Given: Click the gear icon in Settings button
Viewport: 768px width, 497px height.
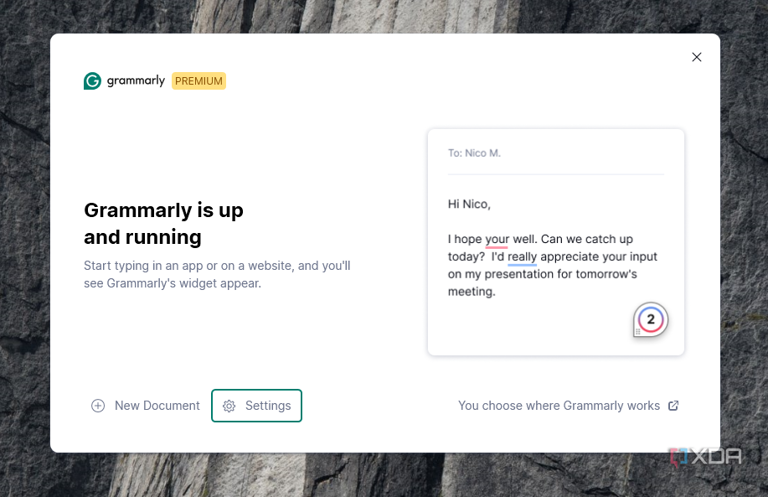Looking at the screenshot, I should pos(229,406).
